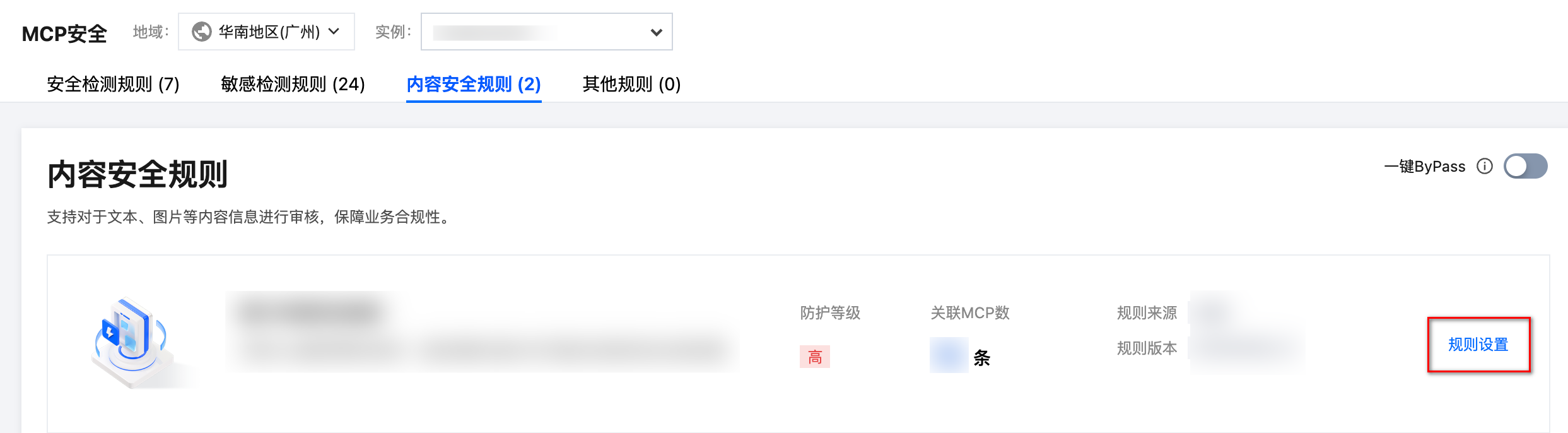Expand the 实例 dropdown arrow
The image size is (1568, 433).
pos(656,32)
